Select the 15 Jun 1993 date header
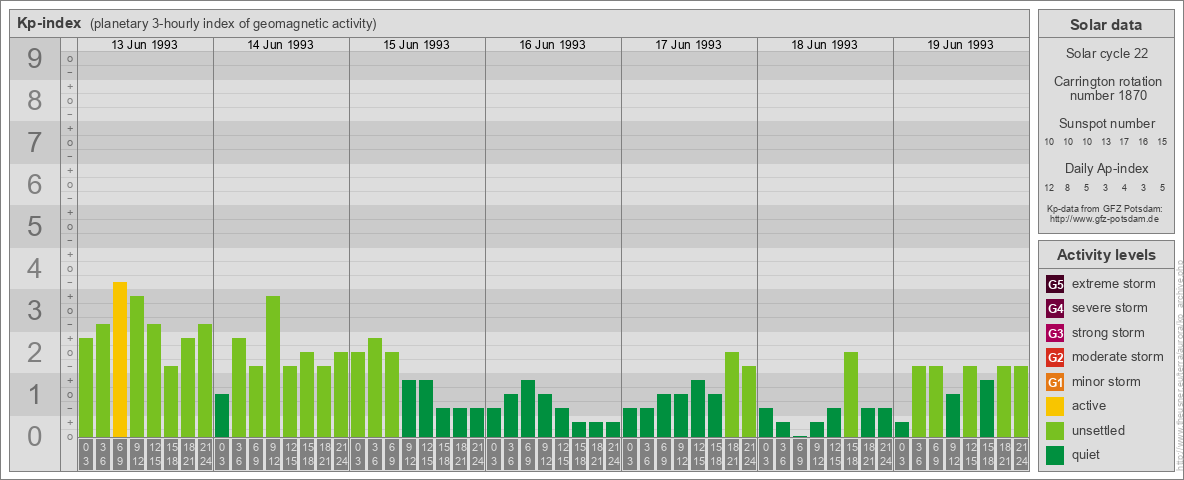 tap(417, 45)
